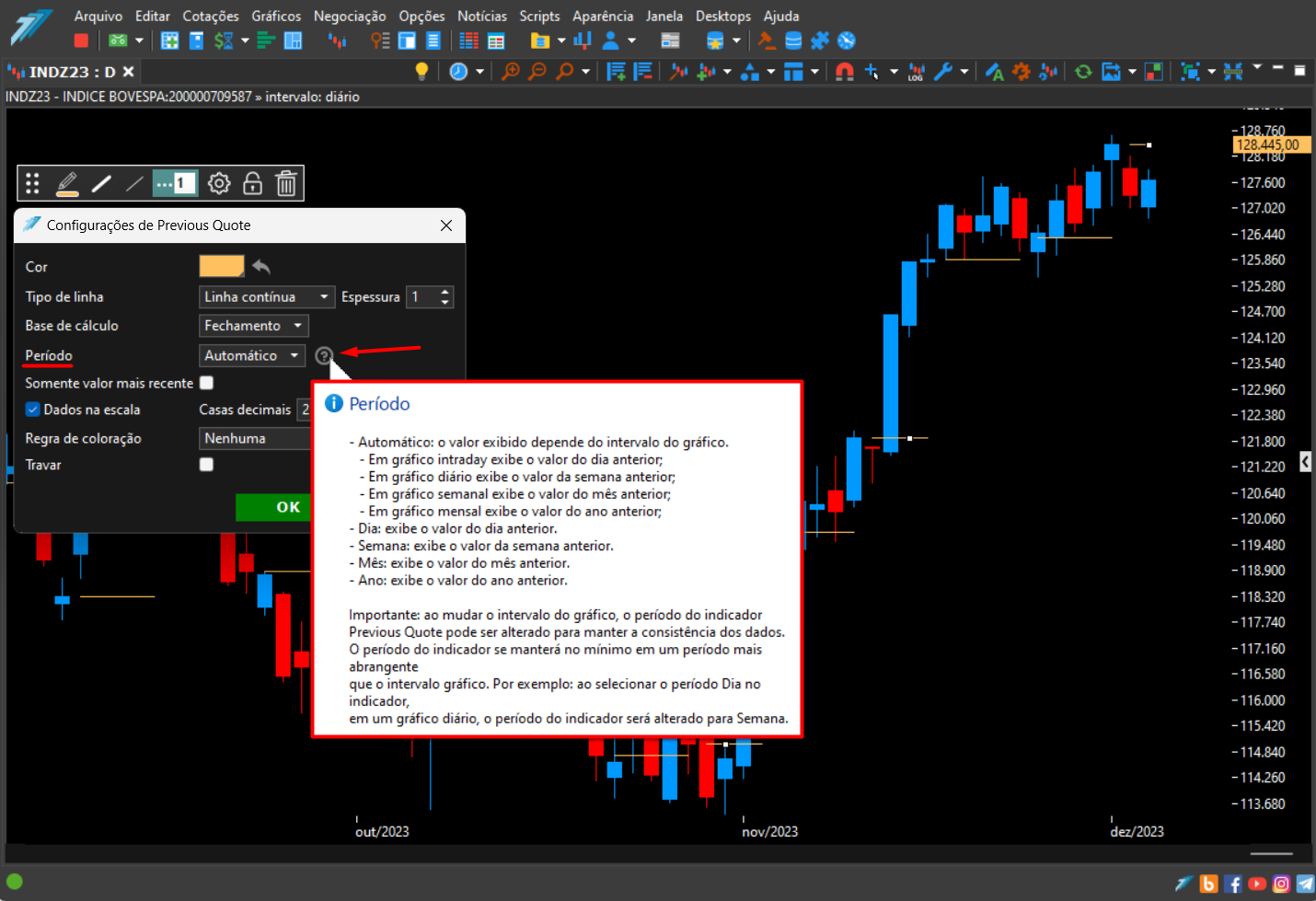Click the thick line width icon in drawing toolbar
The image size is (1316, 901).
[101, 183]
